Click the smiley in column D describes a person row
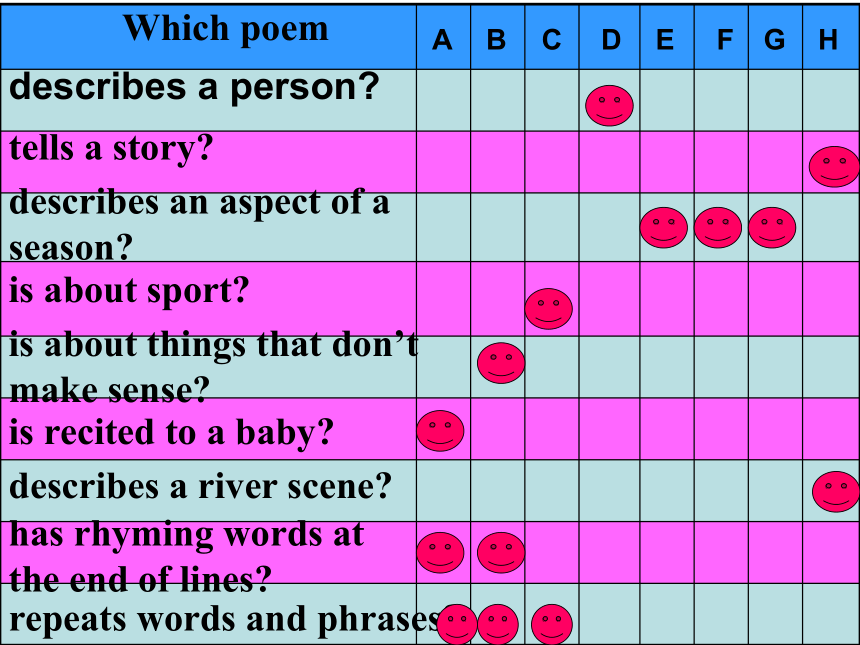Viewport: 860px width, 645px height. point(609,105)
